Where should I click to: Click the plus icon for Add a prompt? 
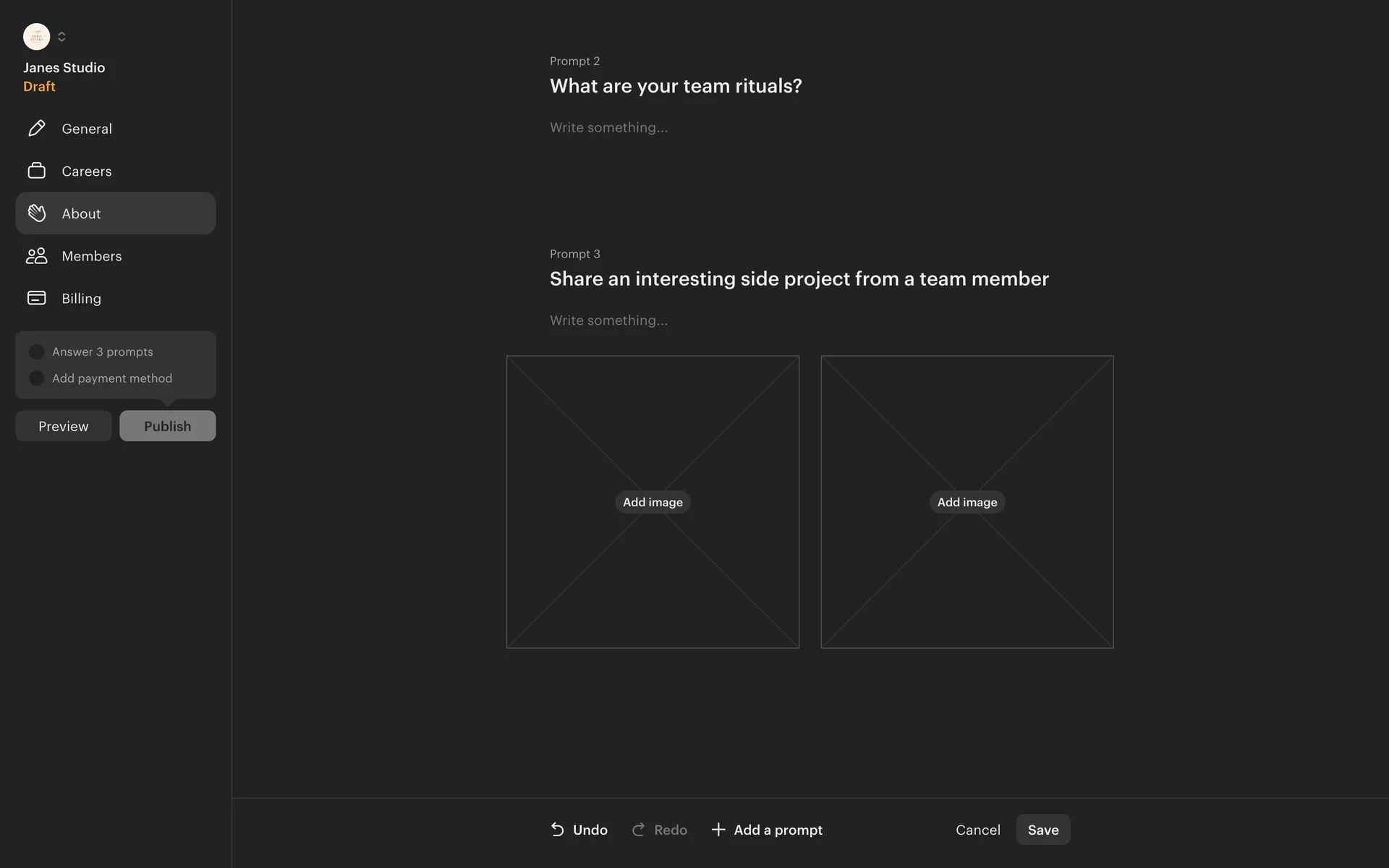coord(718,830)
